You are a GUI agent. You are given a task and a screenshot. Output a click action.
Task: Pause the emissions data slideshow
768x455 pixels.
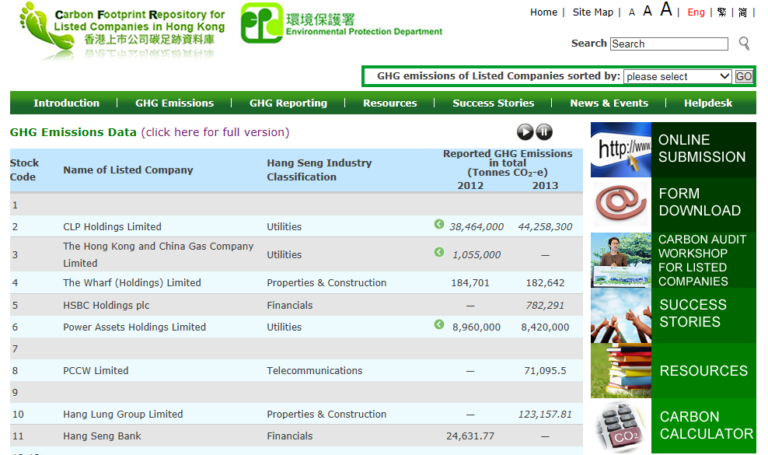[x=544, y=132]
